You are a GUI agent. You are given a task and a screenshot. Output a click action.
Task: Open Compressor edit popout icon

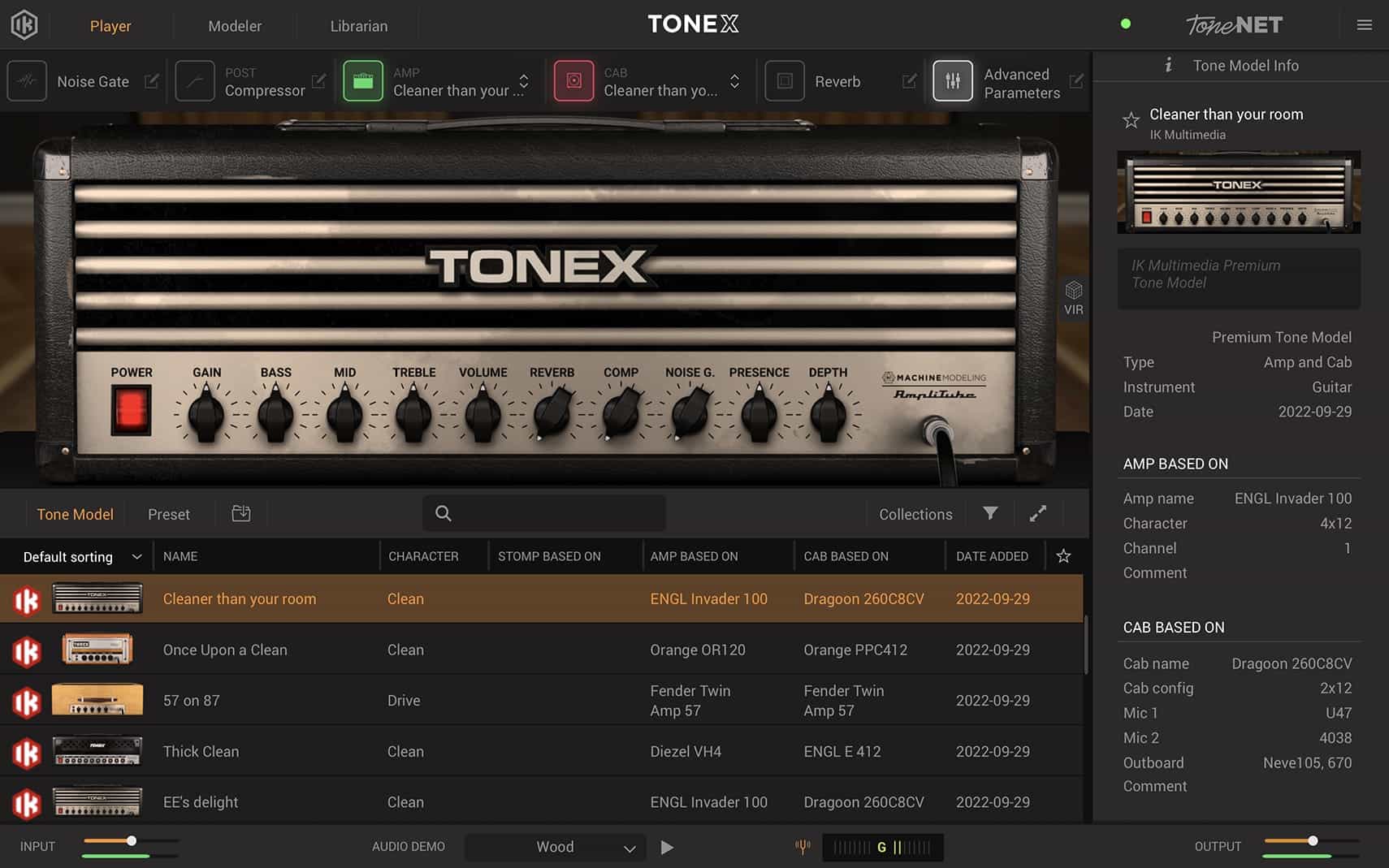tap(319, 81)
